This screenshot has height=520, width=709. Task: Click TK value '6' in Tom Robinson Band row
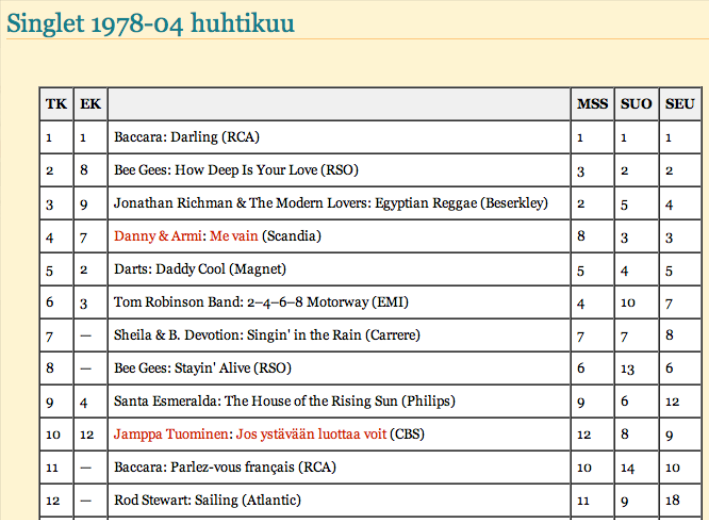[50, 302]
